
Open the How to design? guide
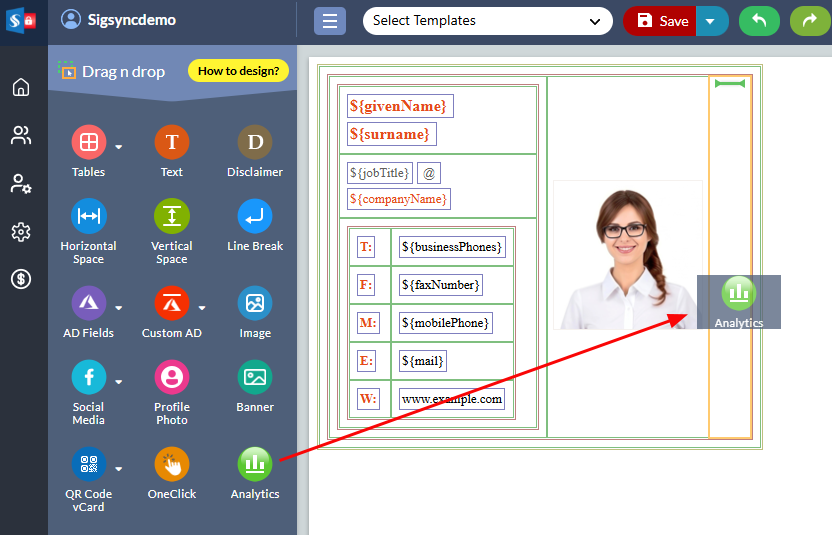[238, 71]
